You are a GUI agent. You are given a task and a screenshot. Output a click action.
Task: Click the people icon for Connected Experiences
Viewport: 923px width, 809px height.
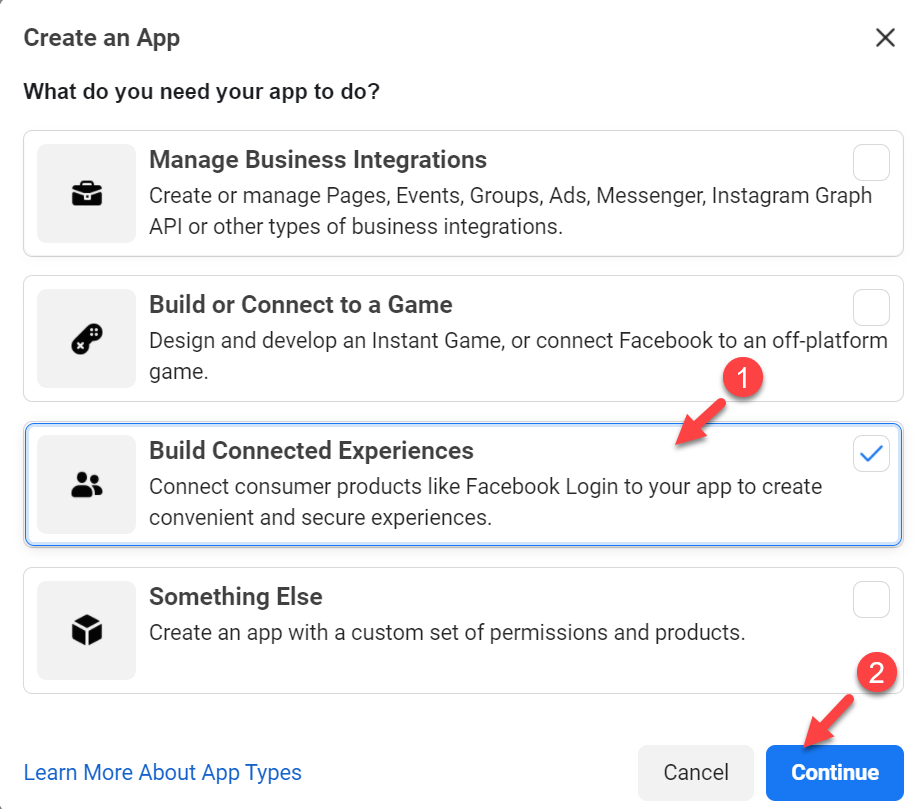[87, 485]
